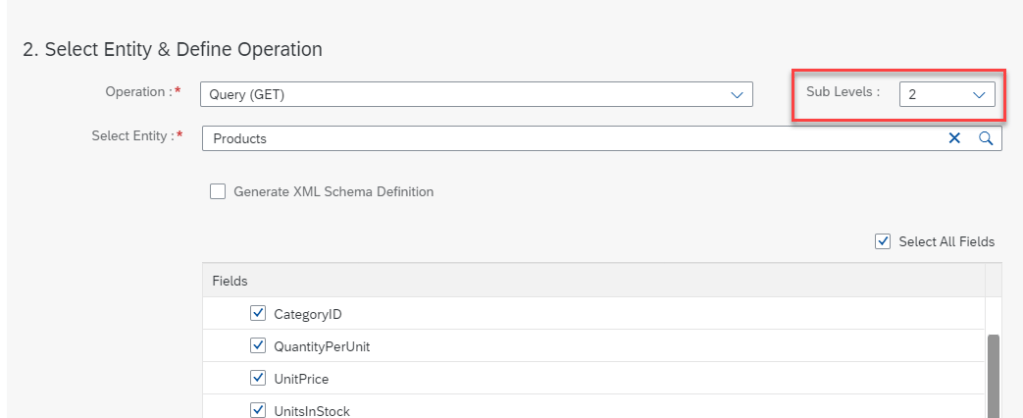Open the Operation dropdown arrow
1023x418 pixels.
click(737, 95)
